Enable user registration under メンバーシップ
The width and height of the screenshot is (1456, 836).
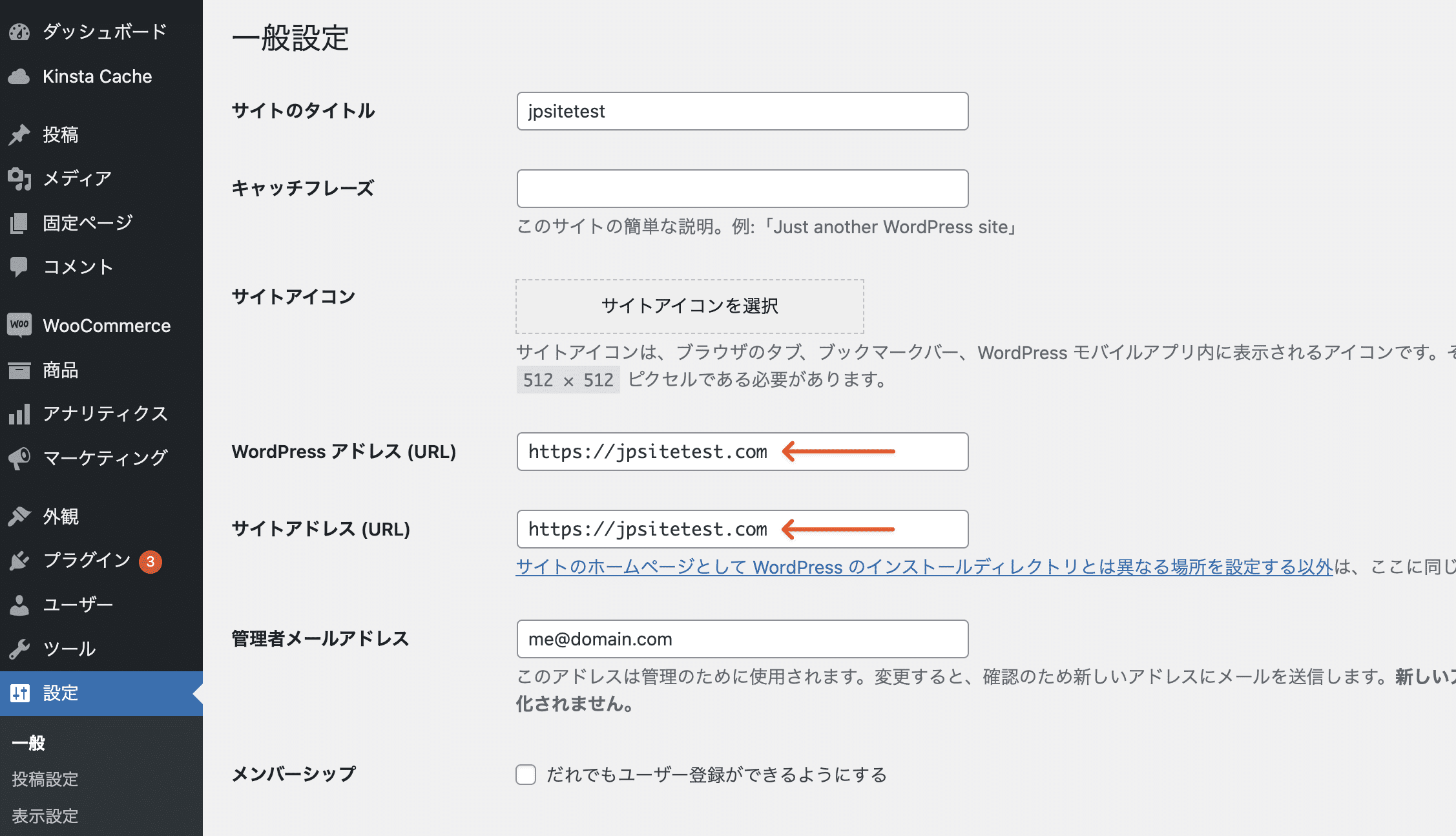[525, 775]
